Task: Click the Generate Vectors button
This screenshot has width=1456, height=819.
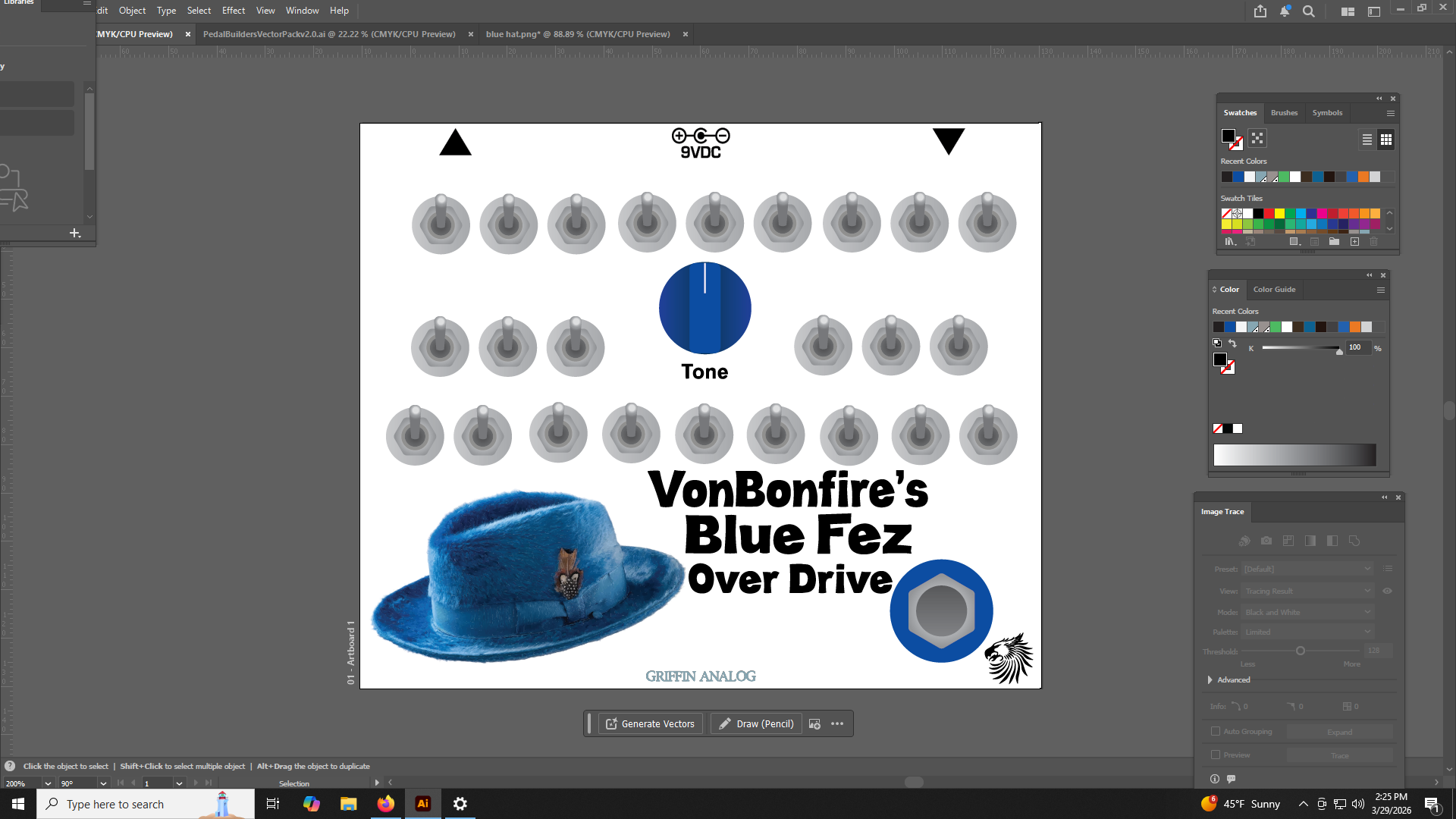Action: [651, 723]
